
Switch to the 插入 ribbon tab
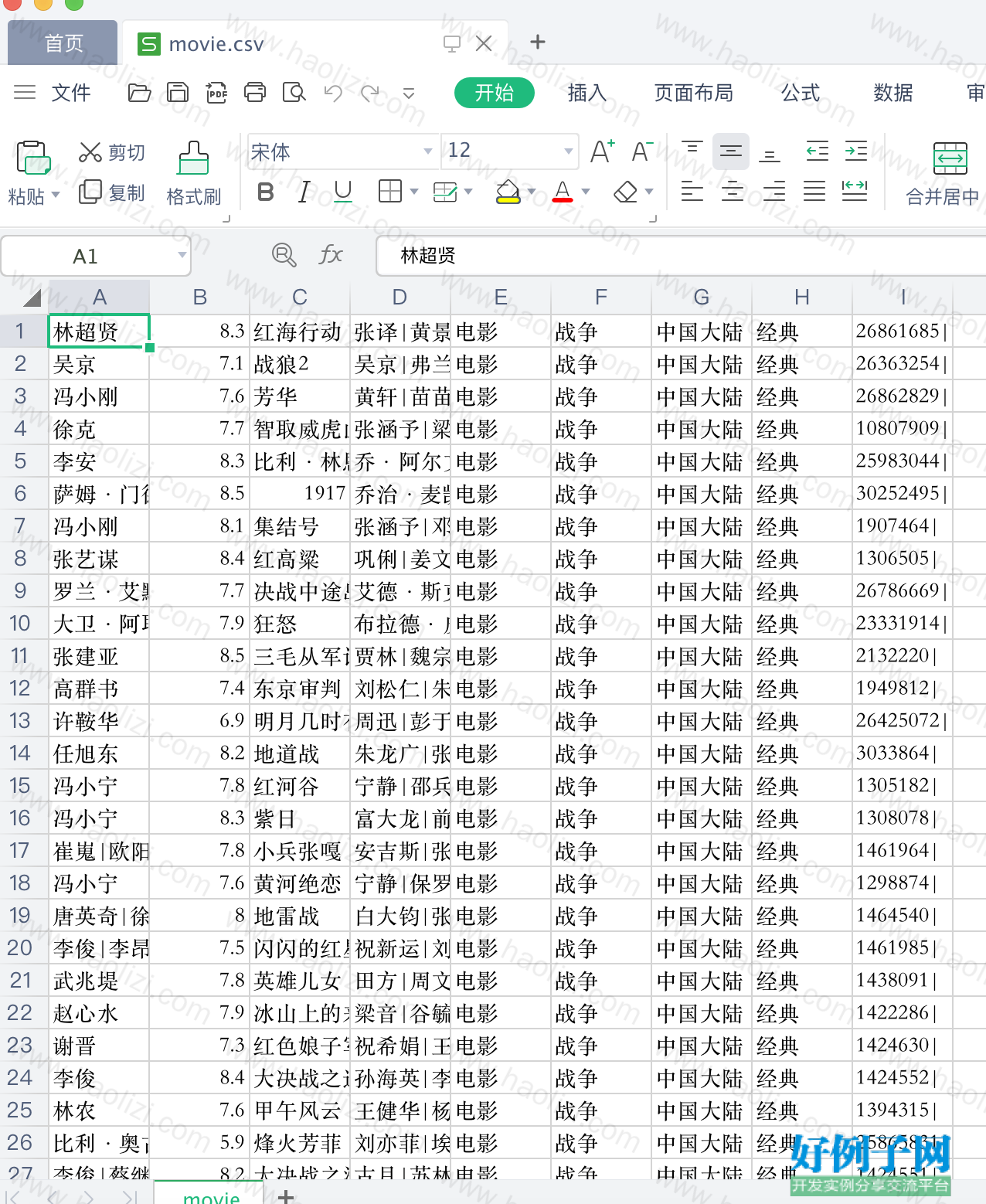point(586,93)
